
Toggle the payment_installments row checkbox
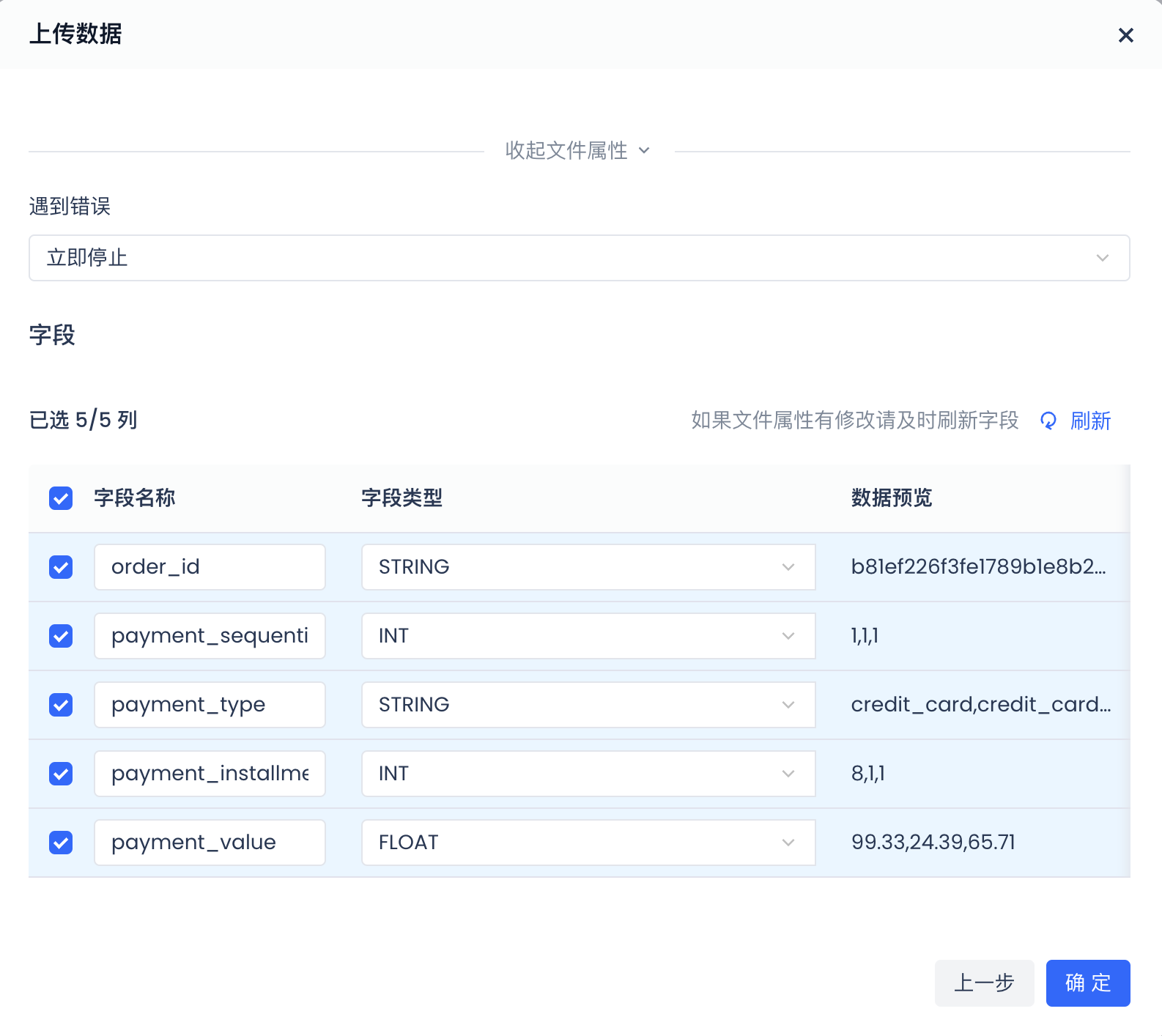click(x=61, y=774)
